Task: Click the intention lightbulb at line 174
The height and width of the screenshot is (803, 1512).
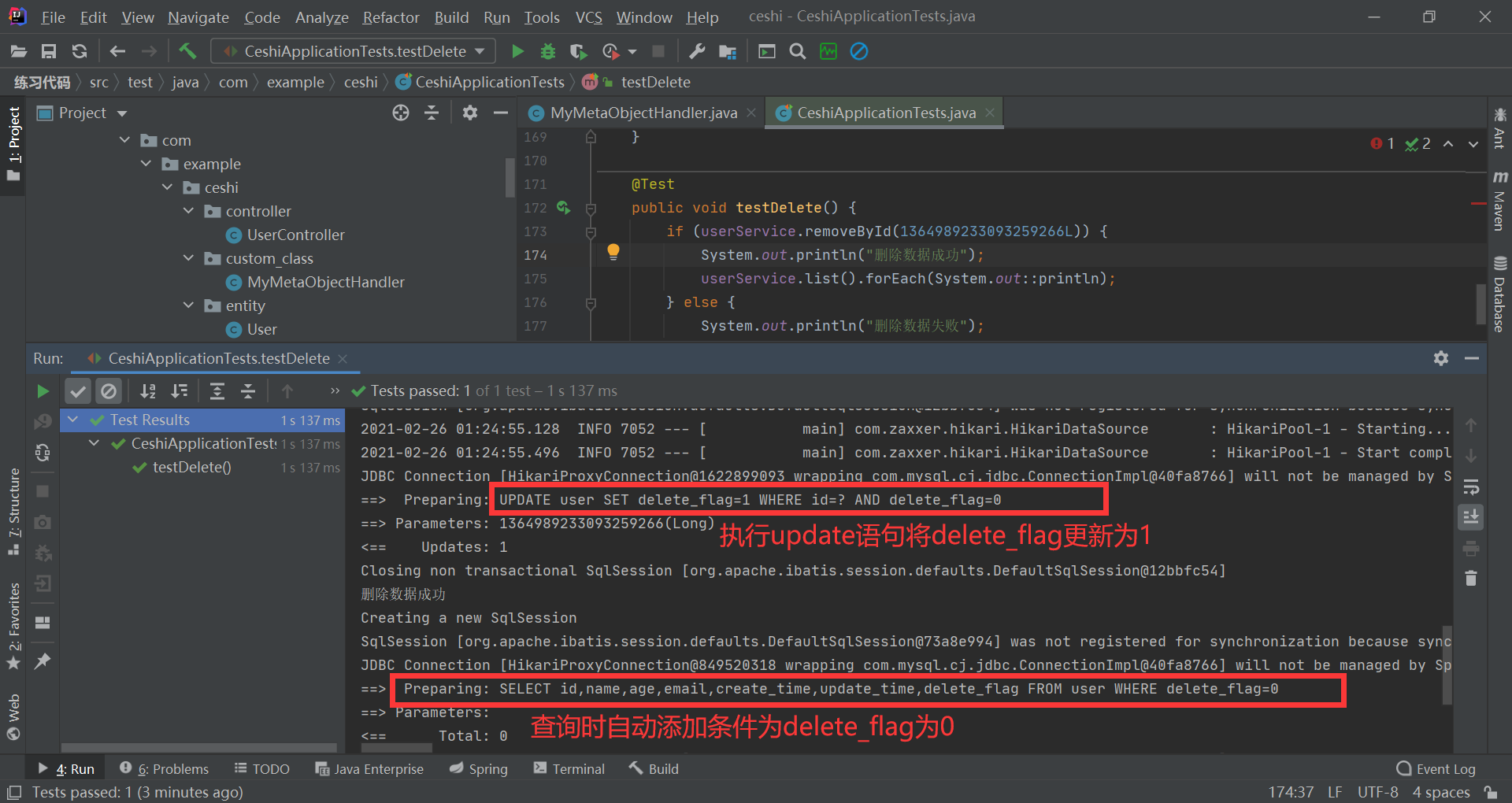Action: [613, 252]
